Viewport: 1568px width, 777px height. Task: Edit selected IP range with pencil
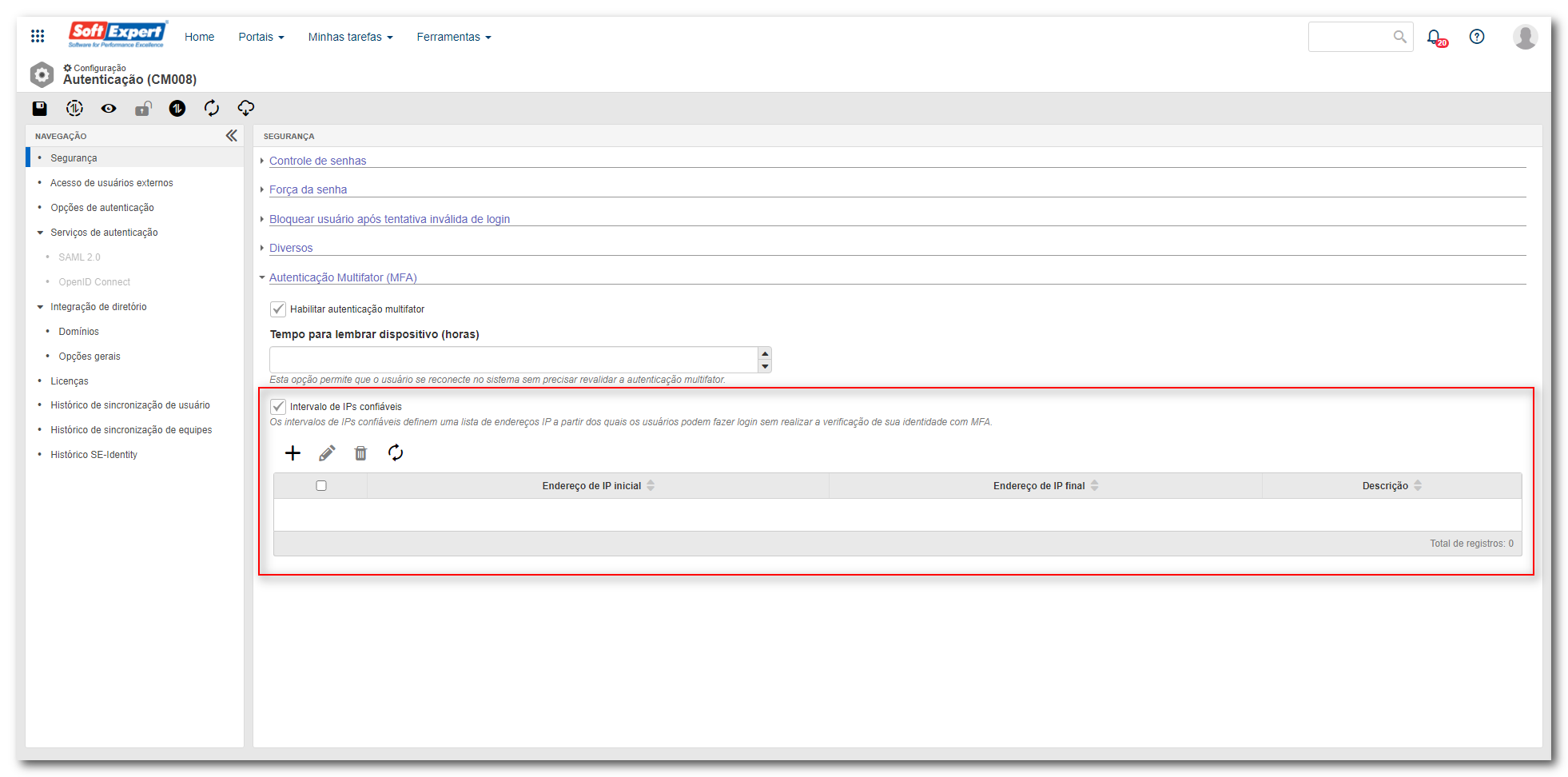point(327,453)
